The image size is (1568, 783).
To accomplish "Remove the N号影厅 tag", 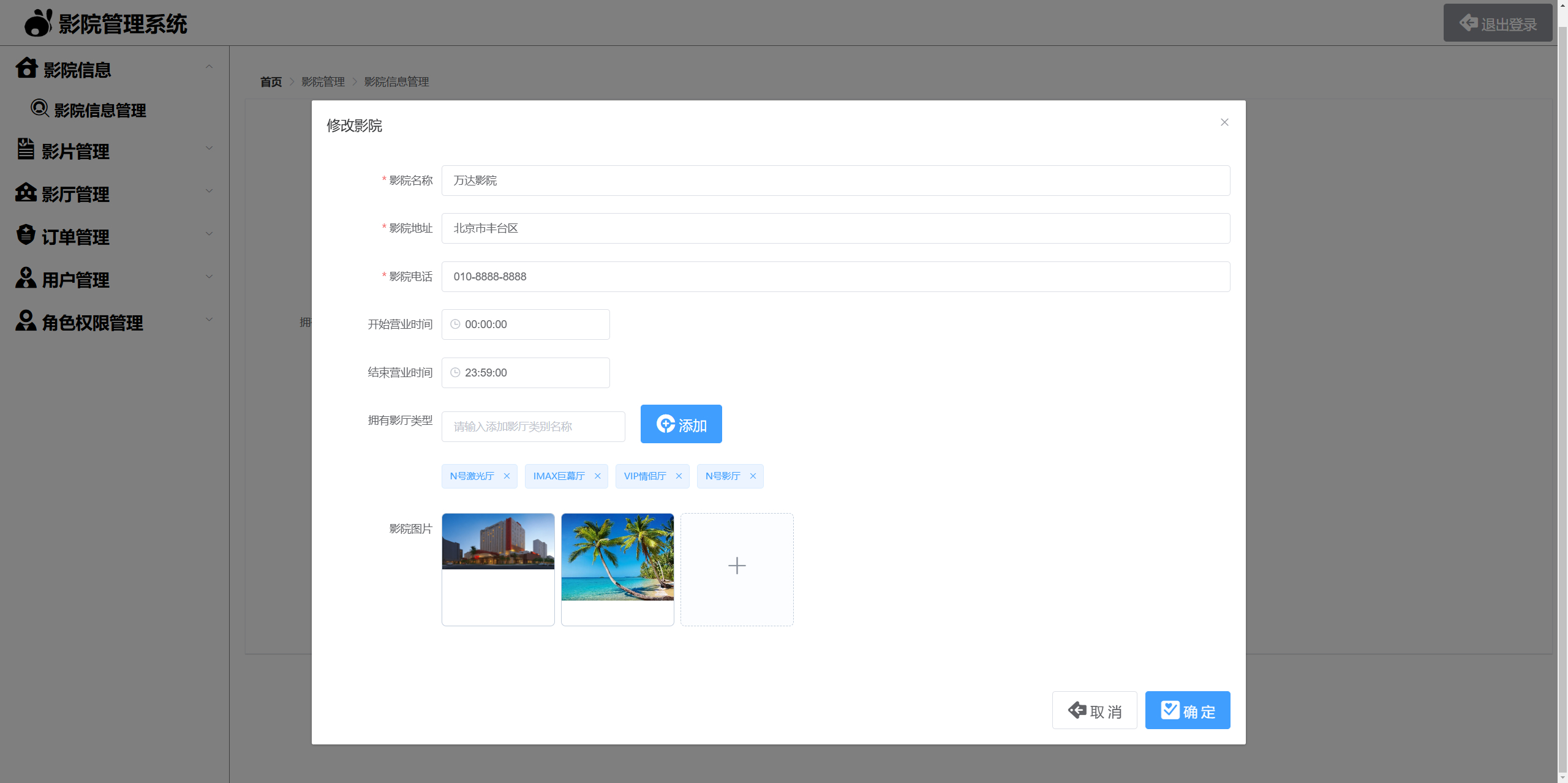I will point(753,476).
